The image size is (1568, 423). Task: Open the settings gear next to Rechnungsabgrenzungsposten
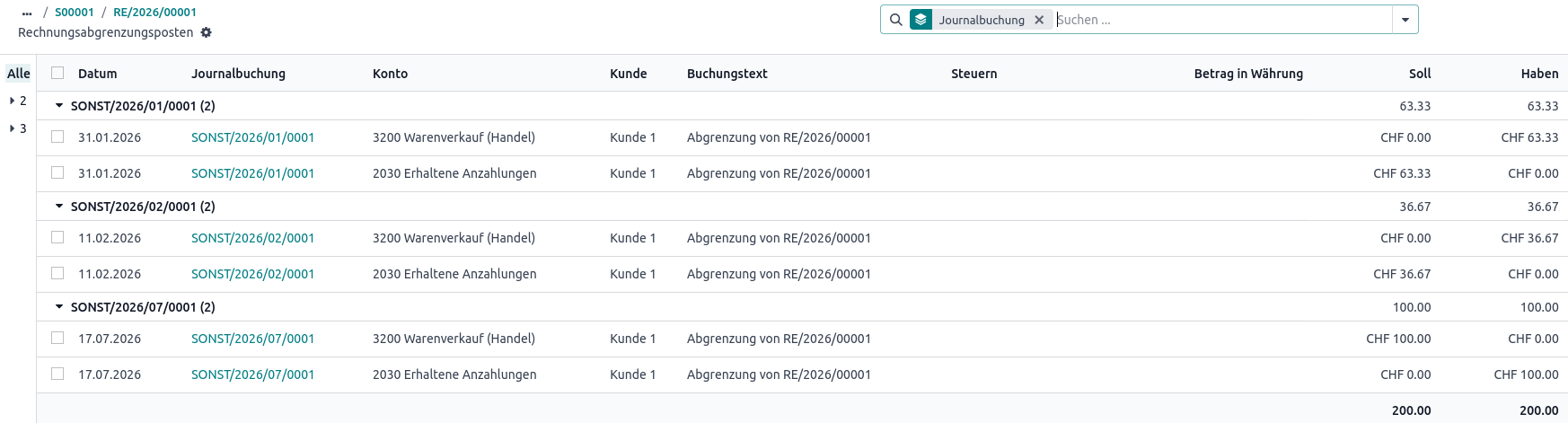[x=207, y=32]
